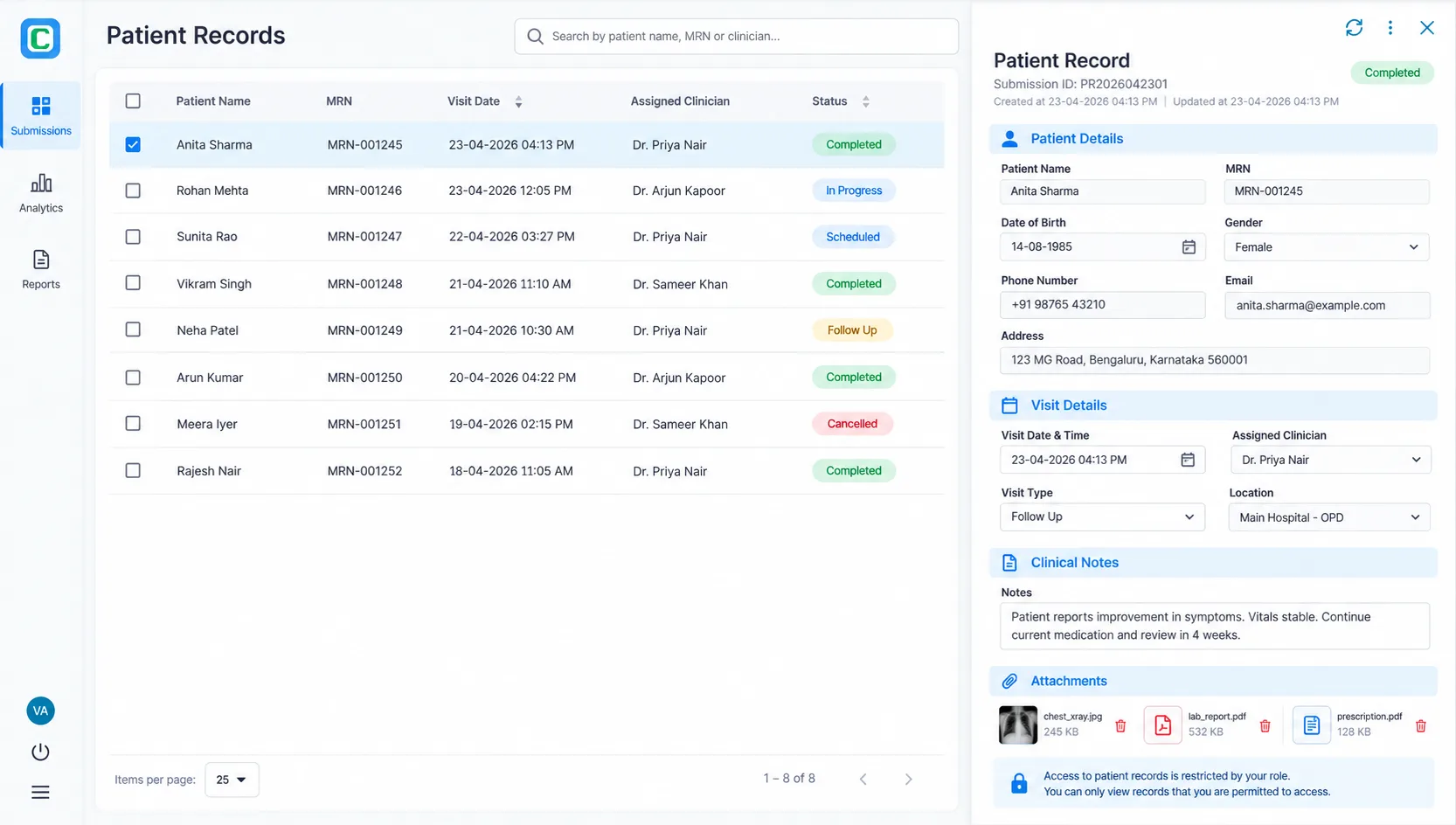Screen dimensions: 1456x825
Task: Click the In Progress badge for Rohan Mehta
Action: (854, 191)
